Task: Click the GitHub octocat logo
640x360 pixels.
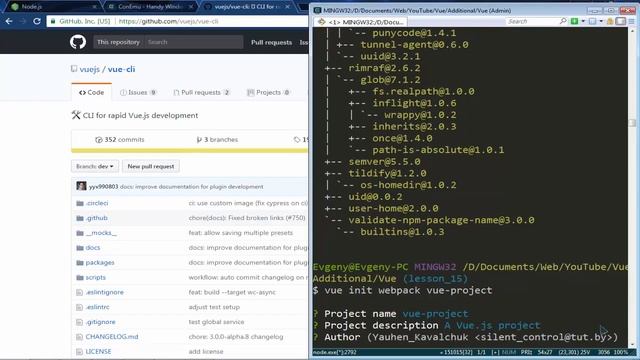Action: click(78, 42)
